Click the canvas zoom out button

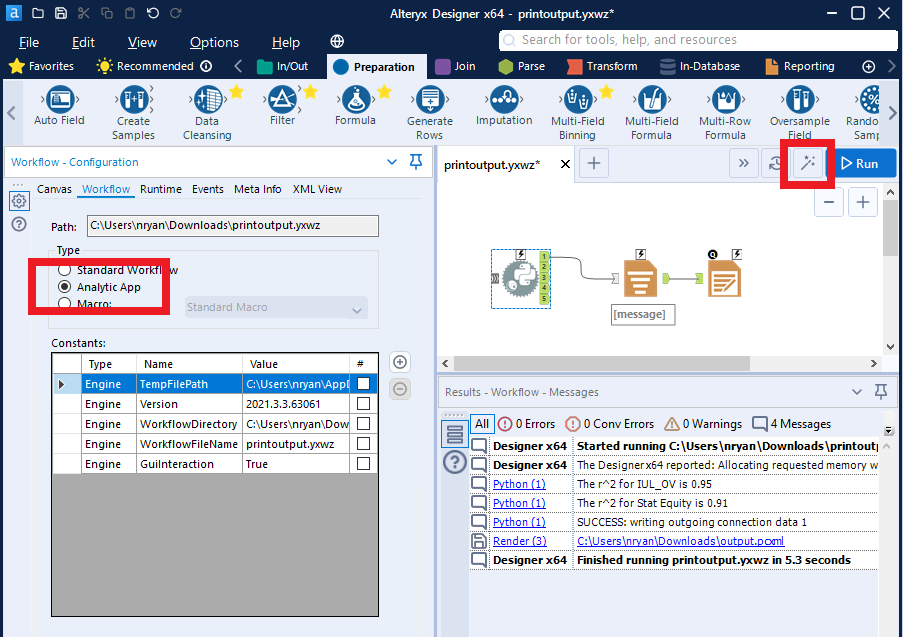[x=829, y=201]
